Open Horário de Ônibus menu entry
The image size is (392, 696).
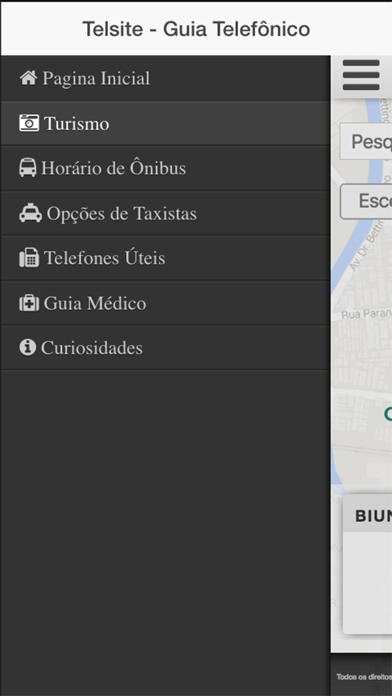coord(165,168)
